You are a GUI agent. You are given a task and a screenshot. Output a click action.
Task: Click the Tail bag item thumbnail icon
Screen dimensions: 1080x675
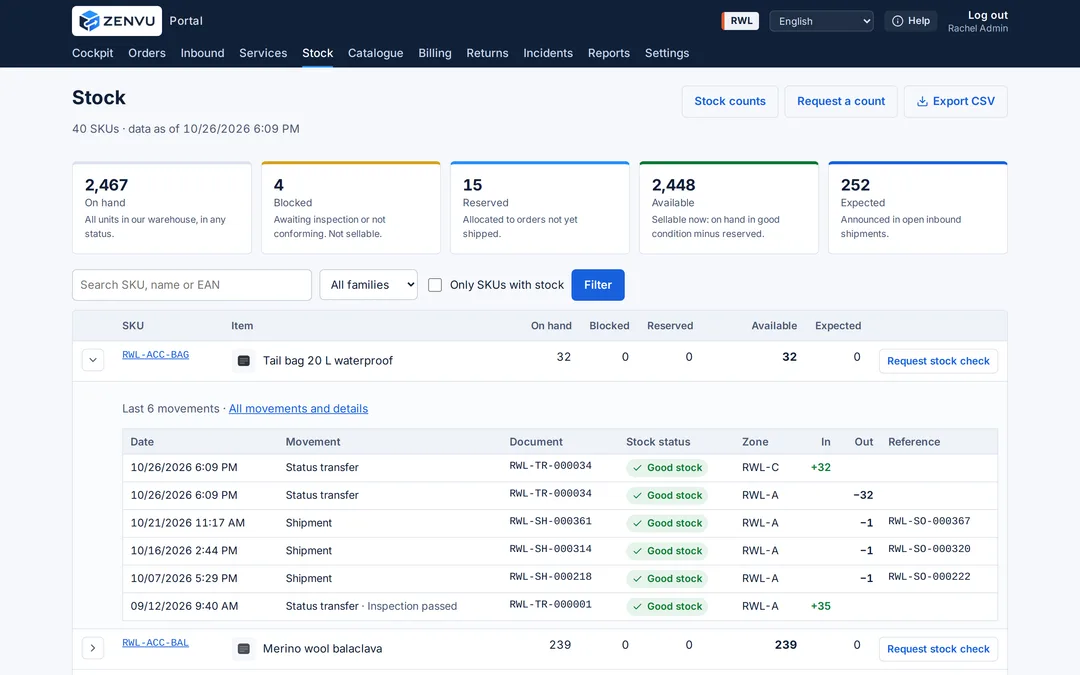[243, 361]
